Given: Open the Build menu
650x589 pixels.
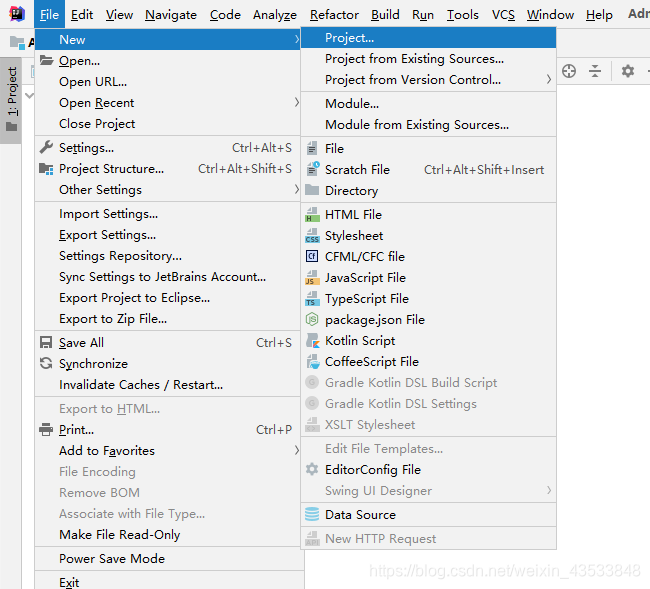Looking at the screenshot, I should coord(385,15).
